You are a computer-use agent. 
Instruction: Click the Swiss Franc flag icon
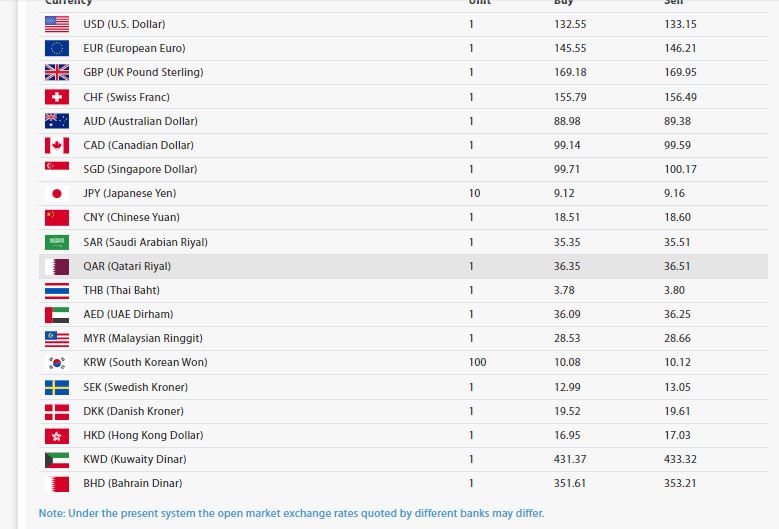(57, 97)
